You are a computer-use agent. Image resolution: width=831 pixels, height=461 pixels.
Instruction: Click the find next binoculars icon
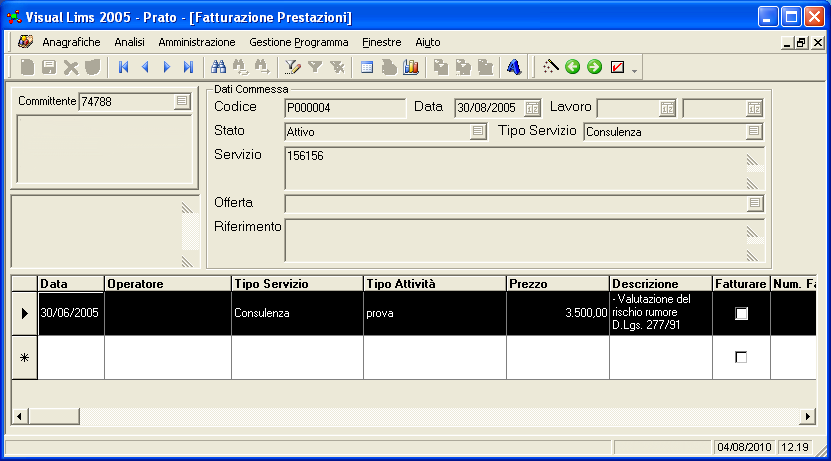click(240, 67)
